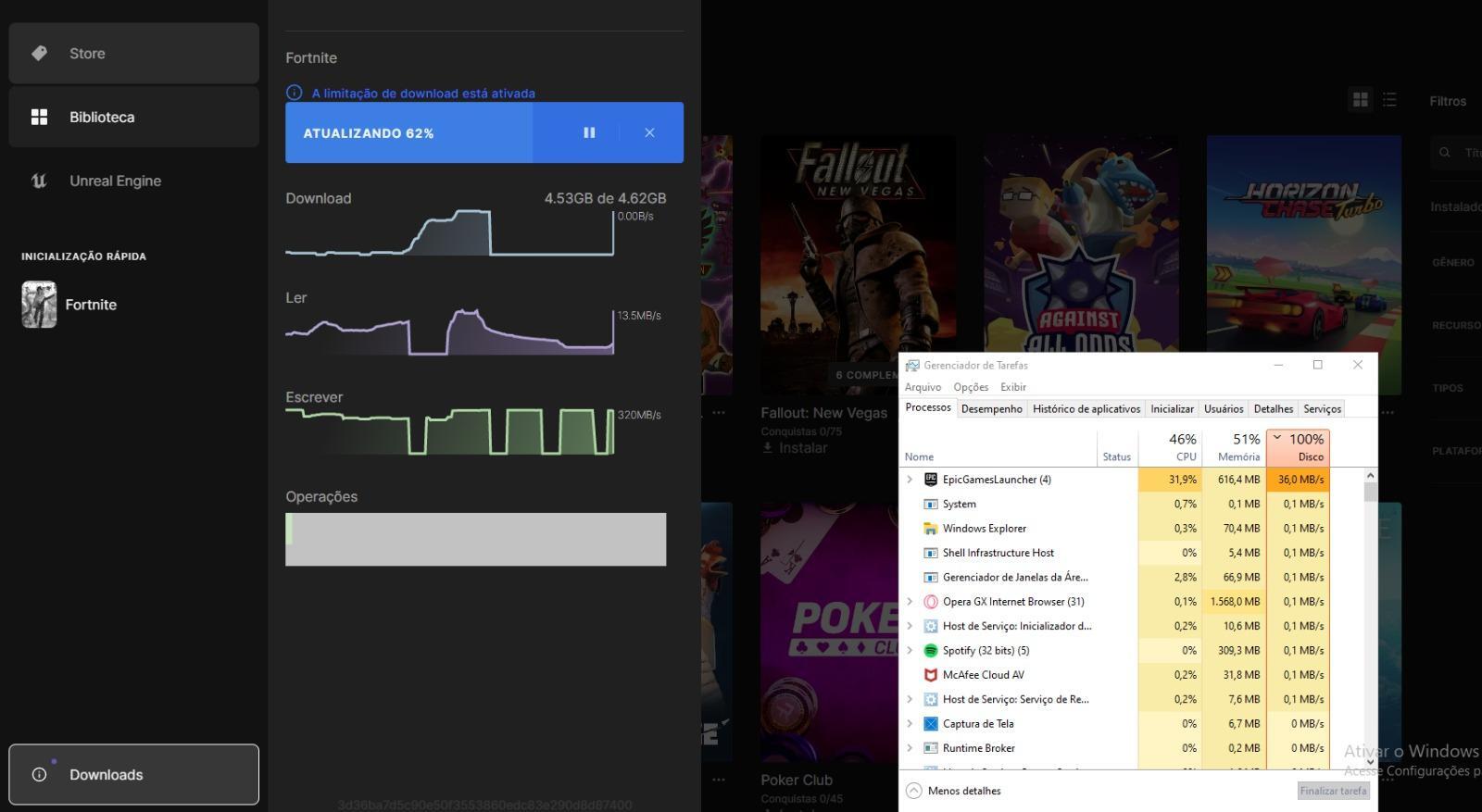Sort processes by Disco column

[1298, 448]
